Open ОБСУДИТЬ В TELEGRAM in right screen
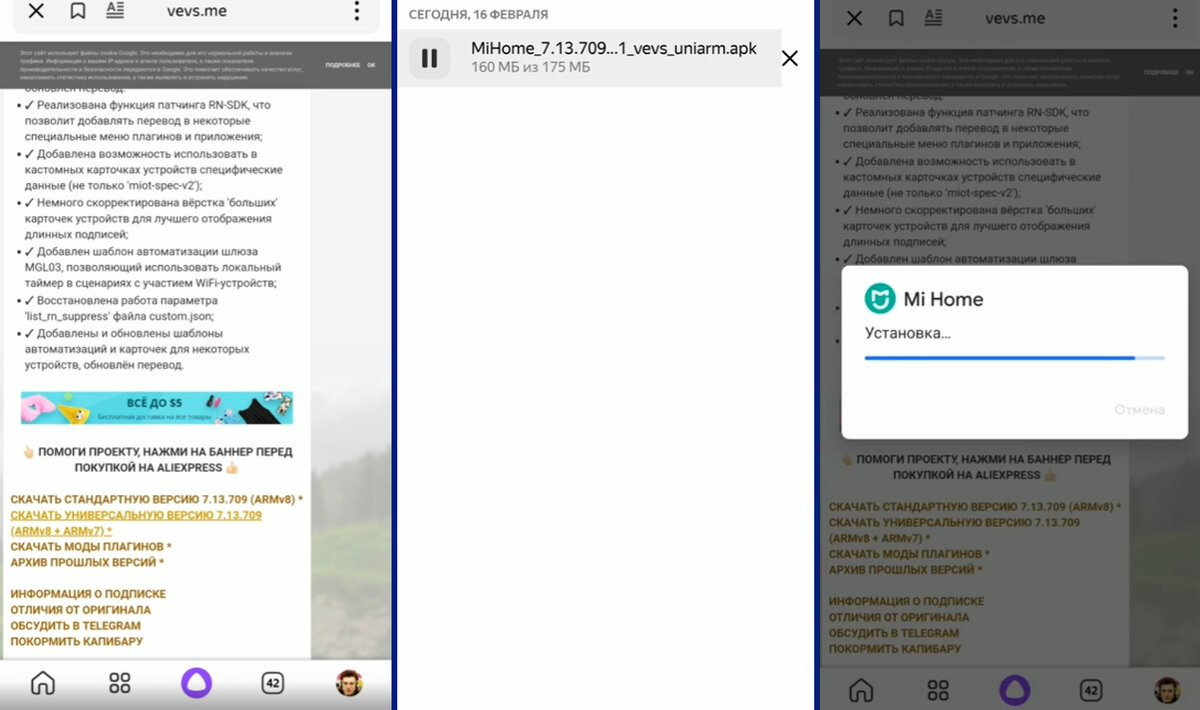 tap(894, 633)
